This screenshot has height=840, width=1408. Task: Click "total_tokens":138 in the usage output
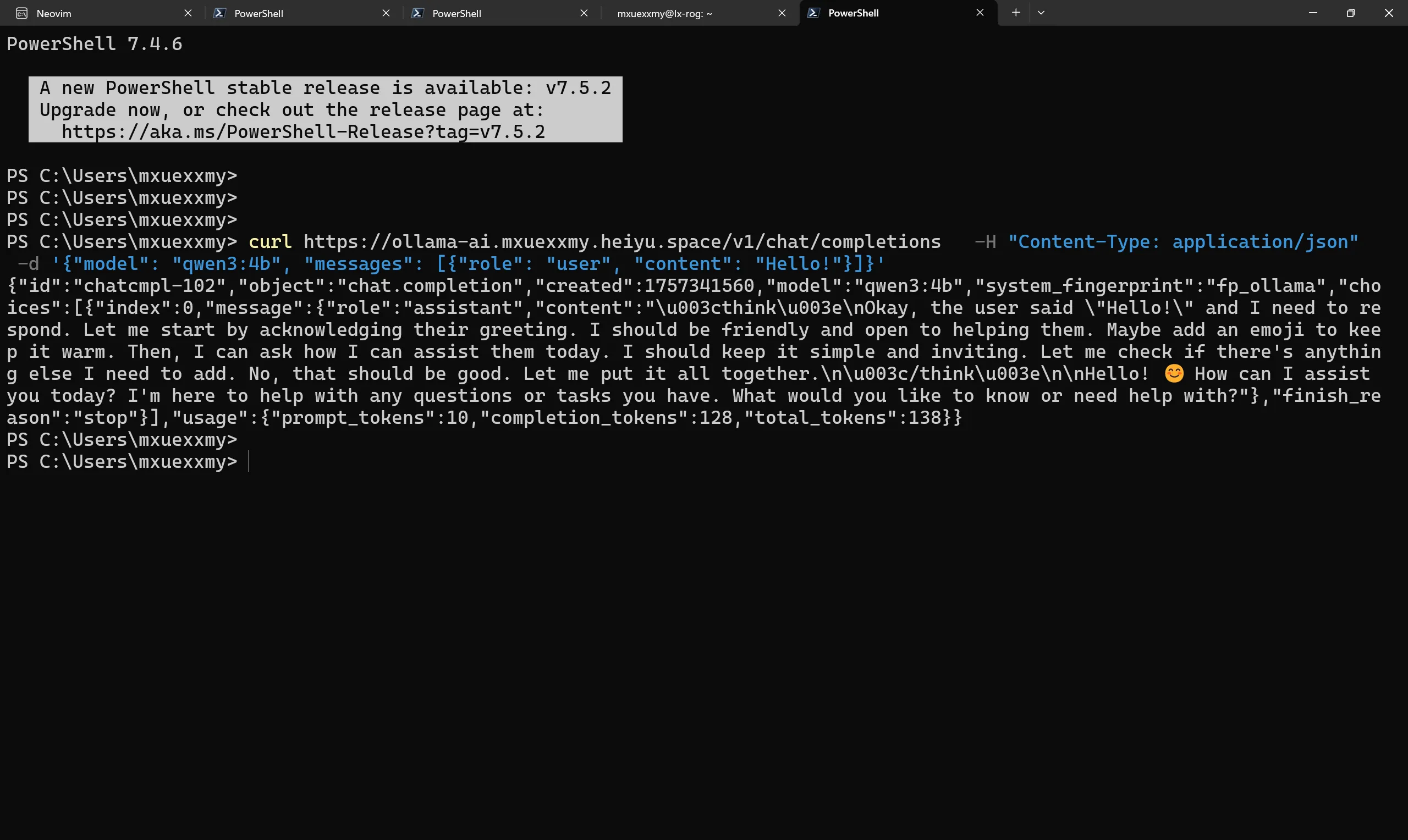(843, 418)
